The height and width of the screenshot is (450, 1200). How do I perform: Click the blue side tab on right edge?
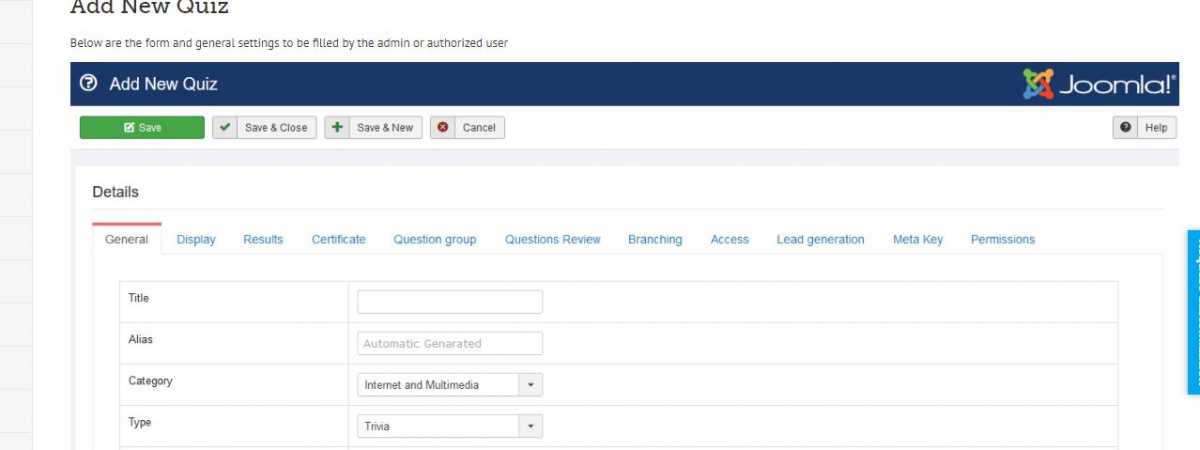point(1194,312)
